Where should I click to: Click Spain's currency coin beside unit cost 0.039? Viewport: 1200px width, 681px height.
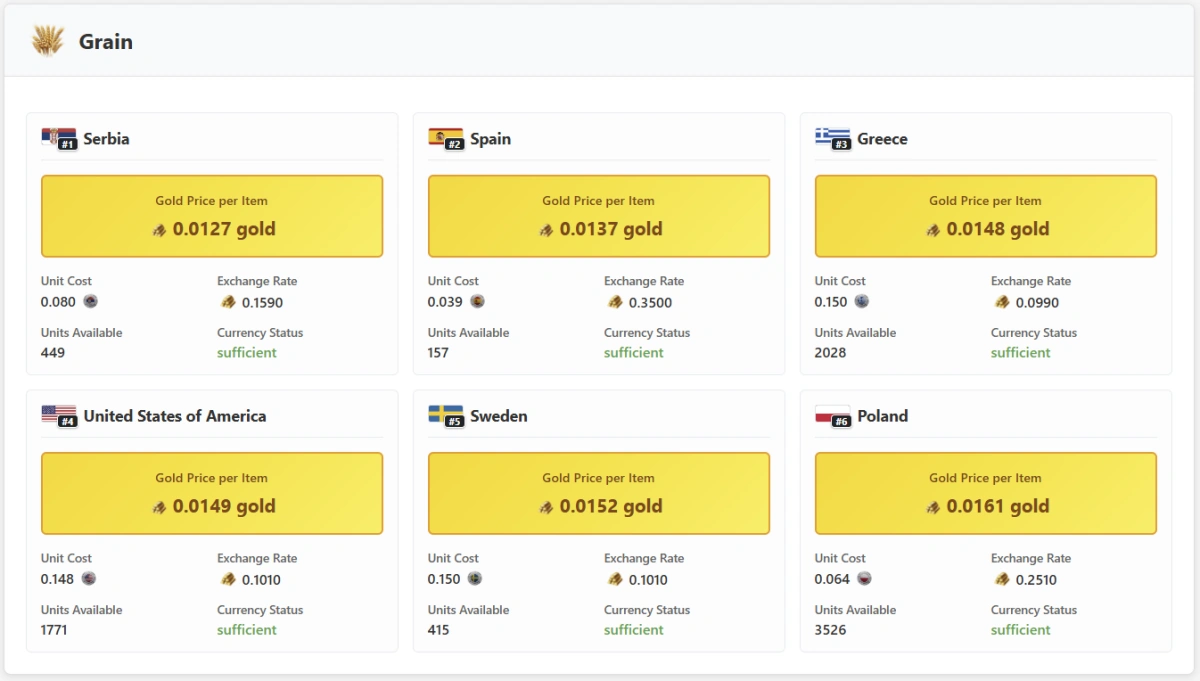tap(477, 301)
